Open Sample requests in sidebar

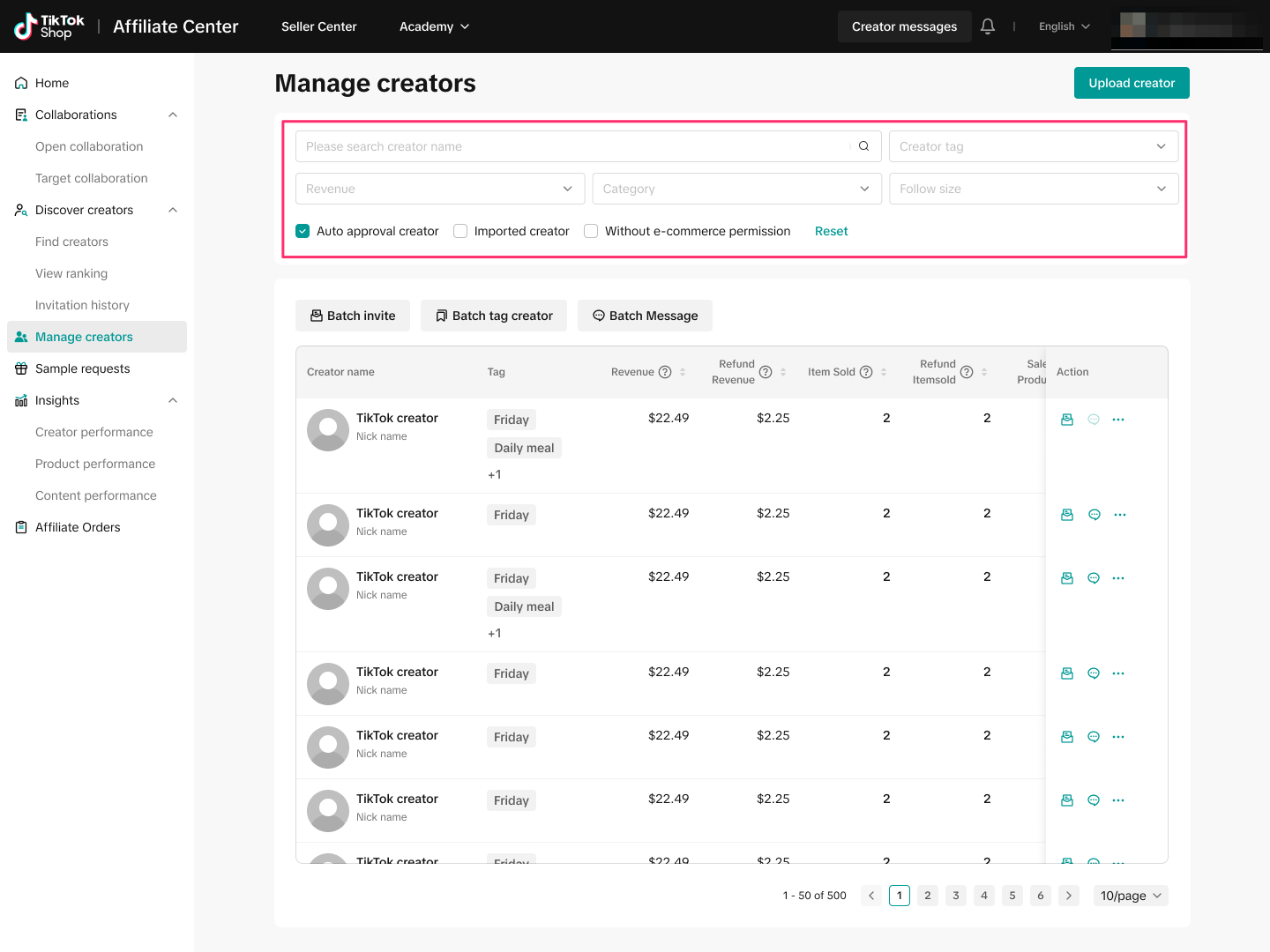point(83,368)
